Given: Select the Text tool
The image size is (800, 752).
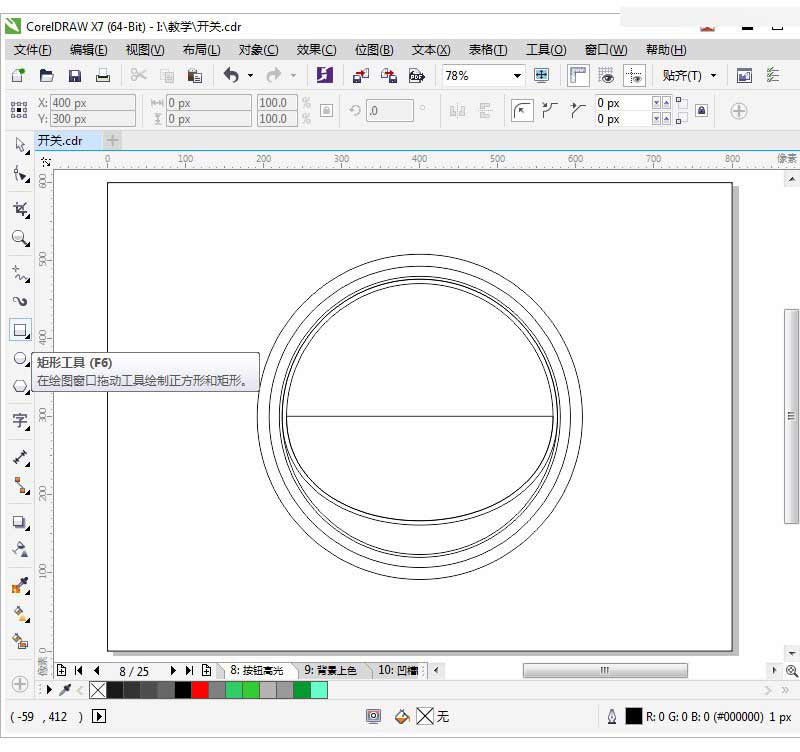Looking at the screenshot, I should pyautogui.click(x=20, y=420).
